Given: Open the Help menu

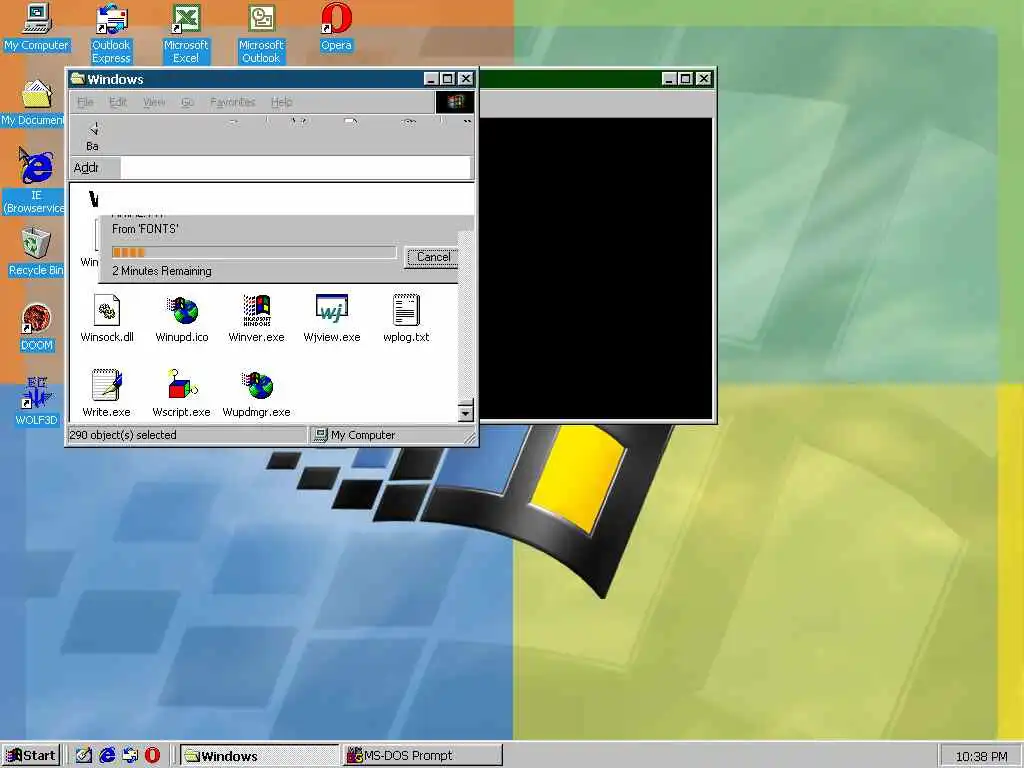Looking at the screenshot, I should [281, 102].
